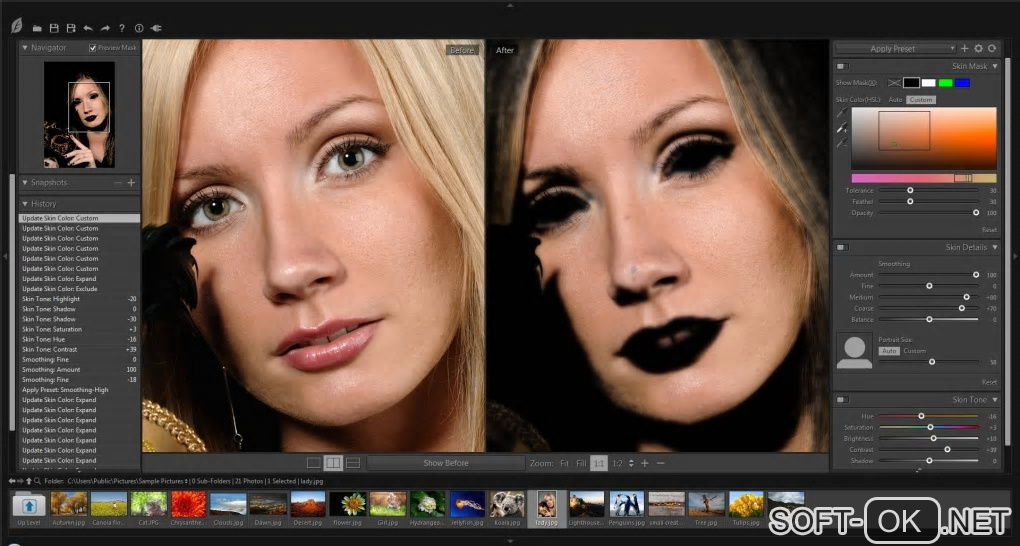Open help with the question mark icon
Screen dimensions: 1020x546
[122, 29]
